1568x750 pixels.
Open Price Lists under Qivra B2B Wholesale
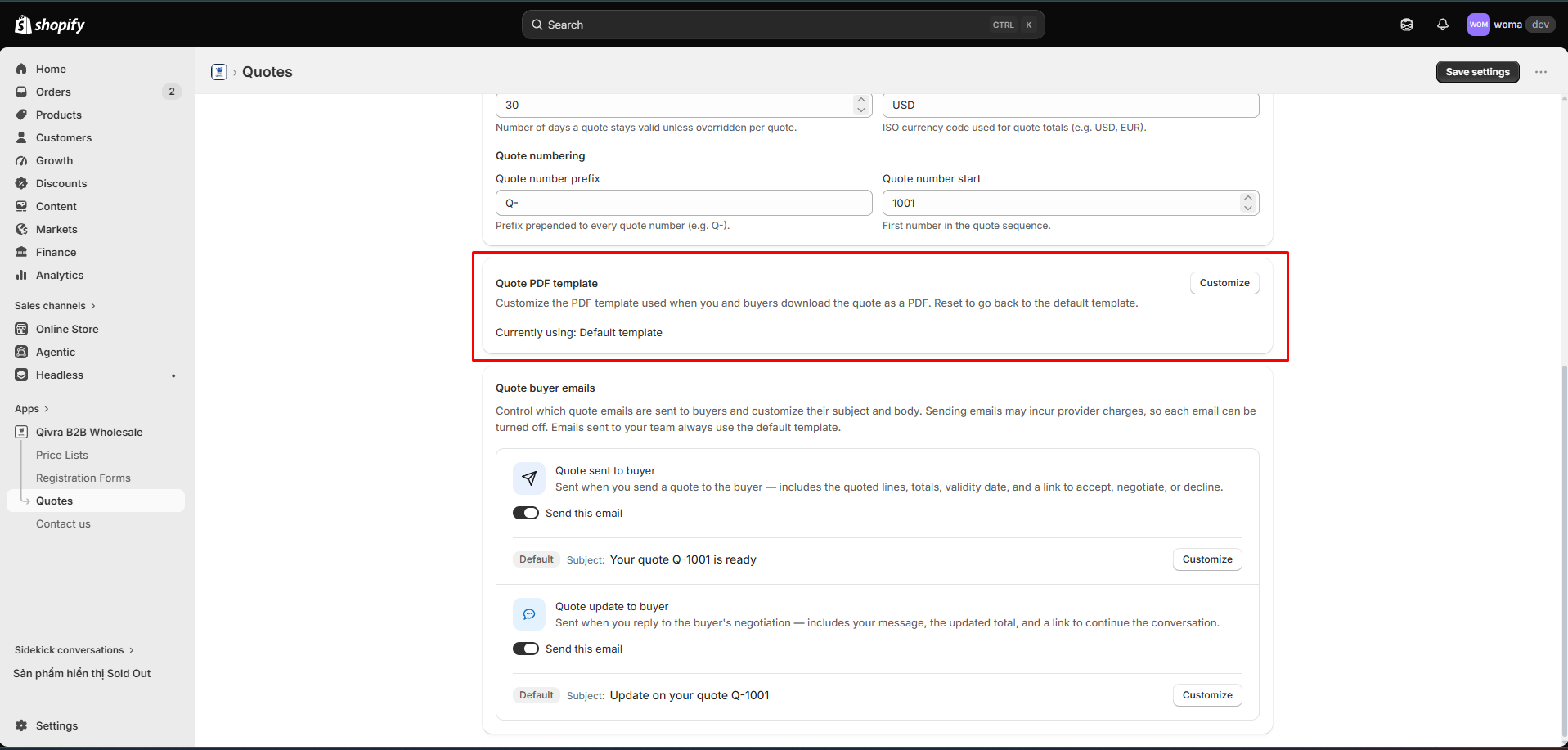click(62, 455)
